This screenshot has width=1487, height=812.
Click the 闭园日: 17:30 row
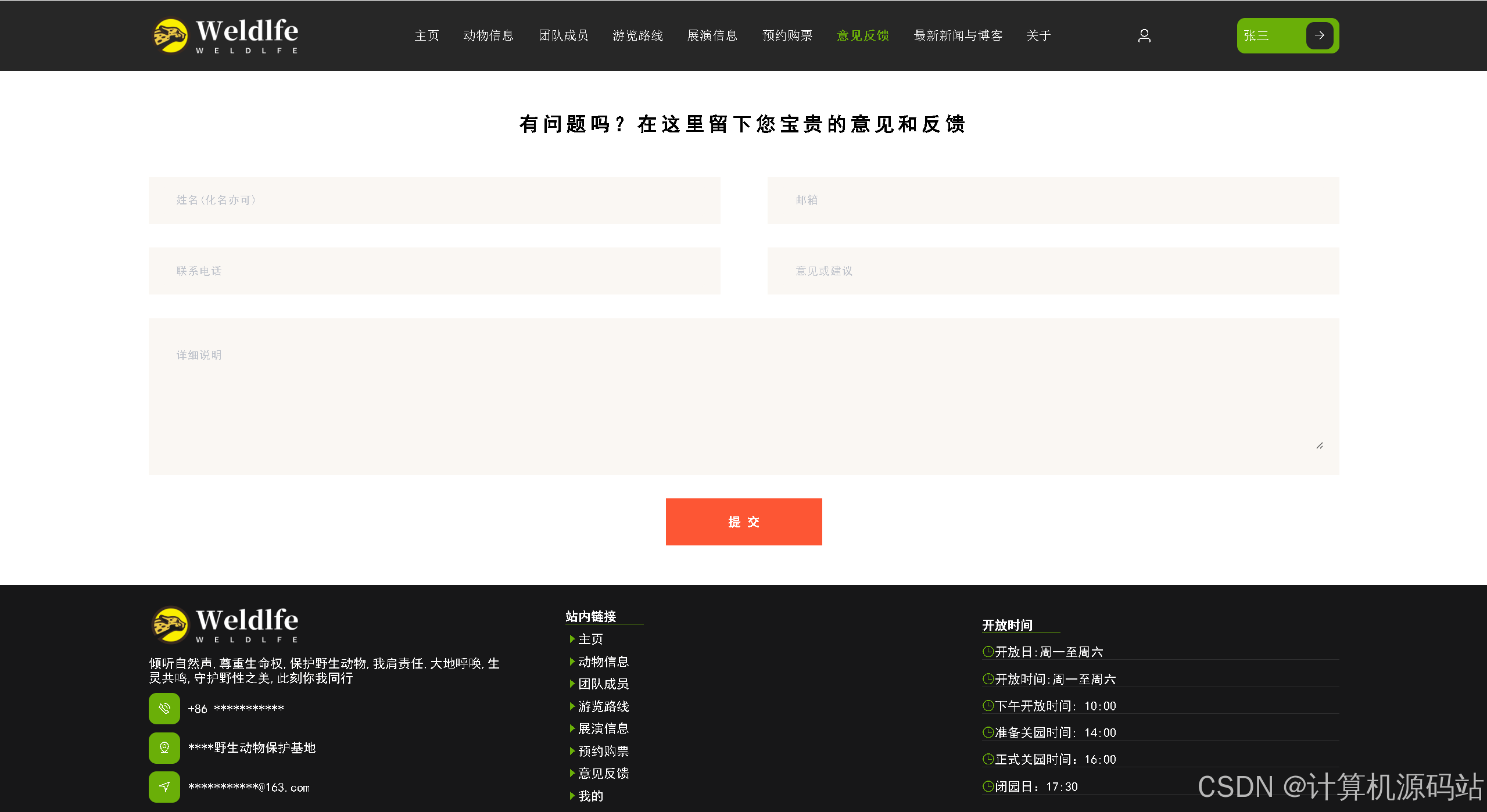[x=1160, y=786]
